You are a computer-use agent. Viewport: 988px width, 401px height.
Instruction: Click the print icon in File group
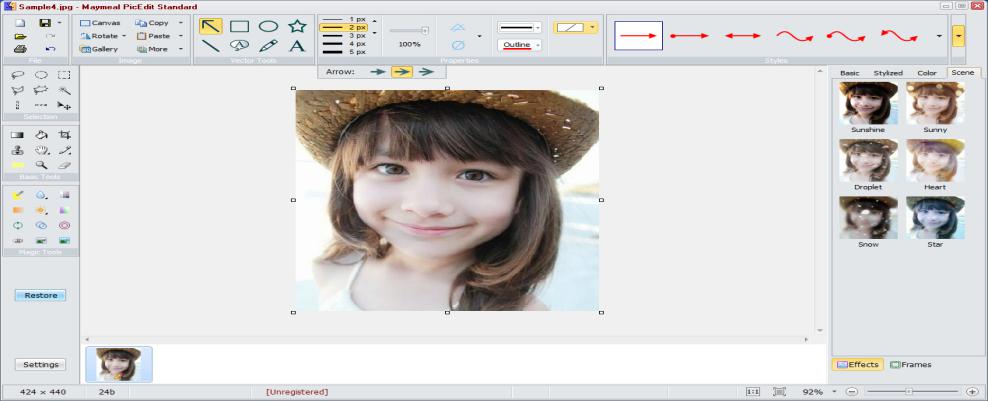20,48
